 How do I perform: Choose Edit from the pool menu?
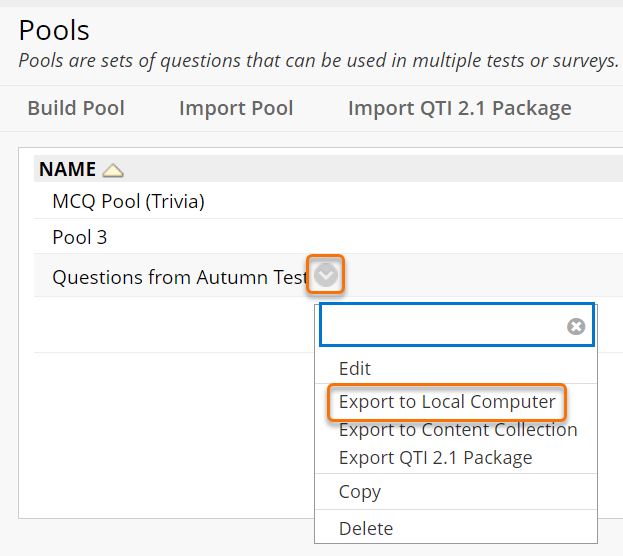[x=355, y=368]
